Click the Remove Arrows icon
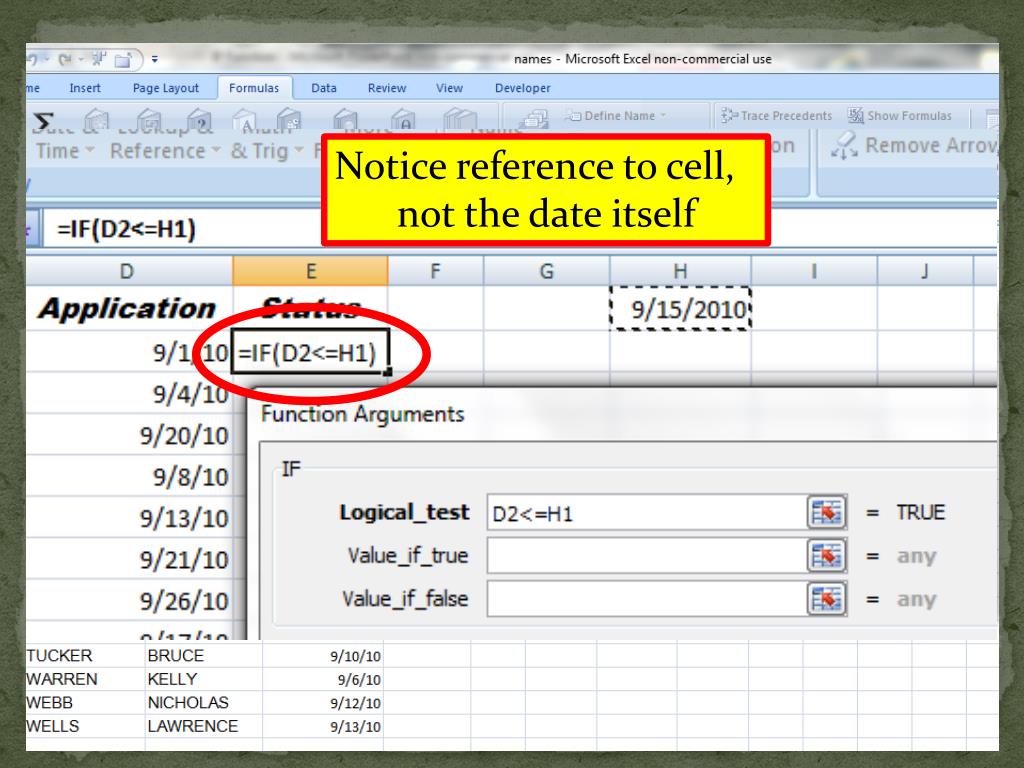This screenshot has height=768, width=1024. [844, 147]
